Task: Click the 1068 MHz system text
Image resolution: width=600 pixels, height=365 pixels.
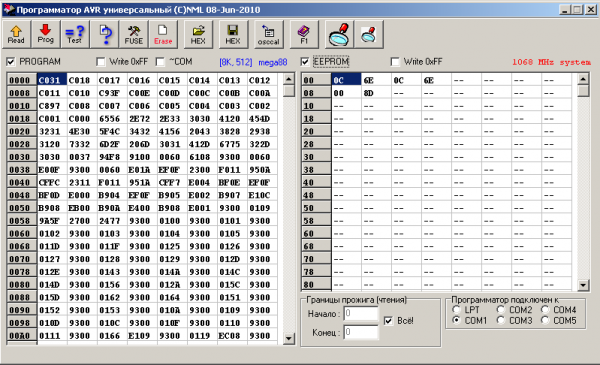Action: click(x=551, y=62)
